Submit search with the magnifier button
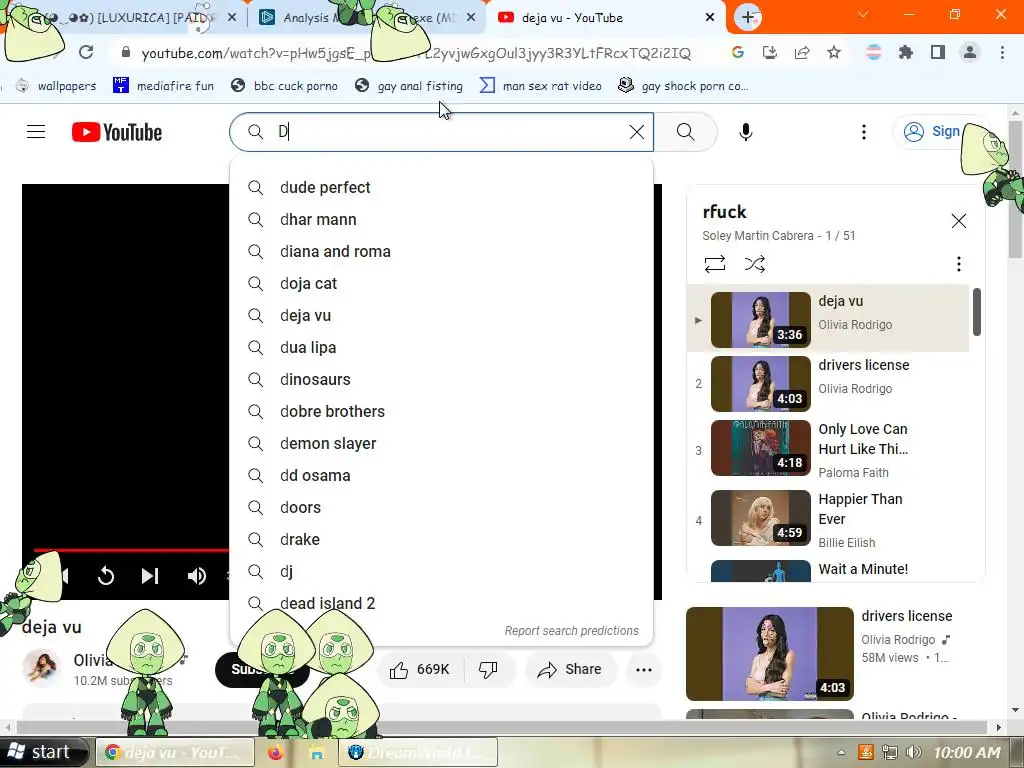 (685, 132)
